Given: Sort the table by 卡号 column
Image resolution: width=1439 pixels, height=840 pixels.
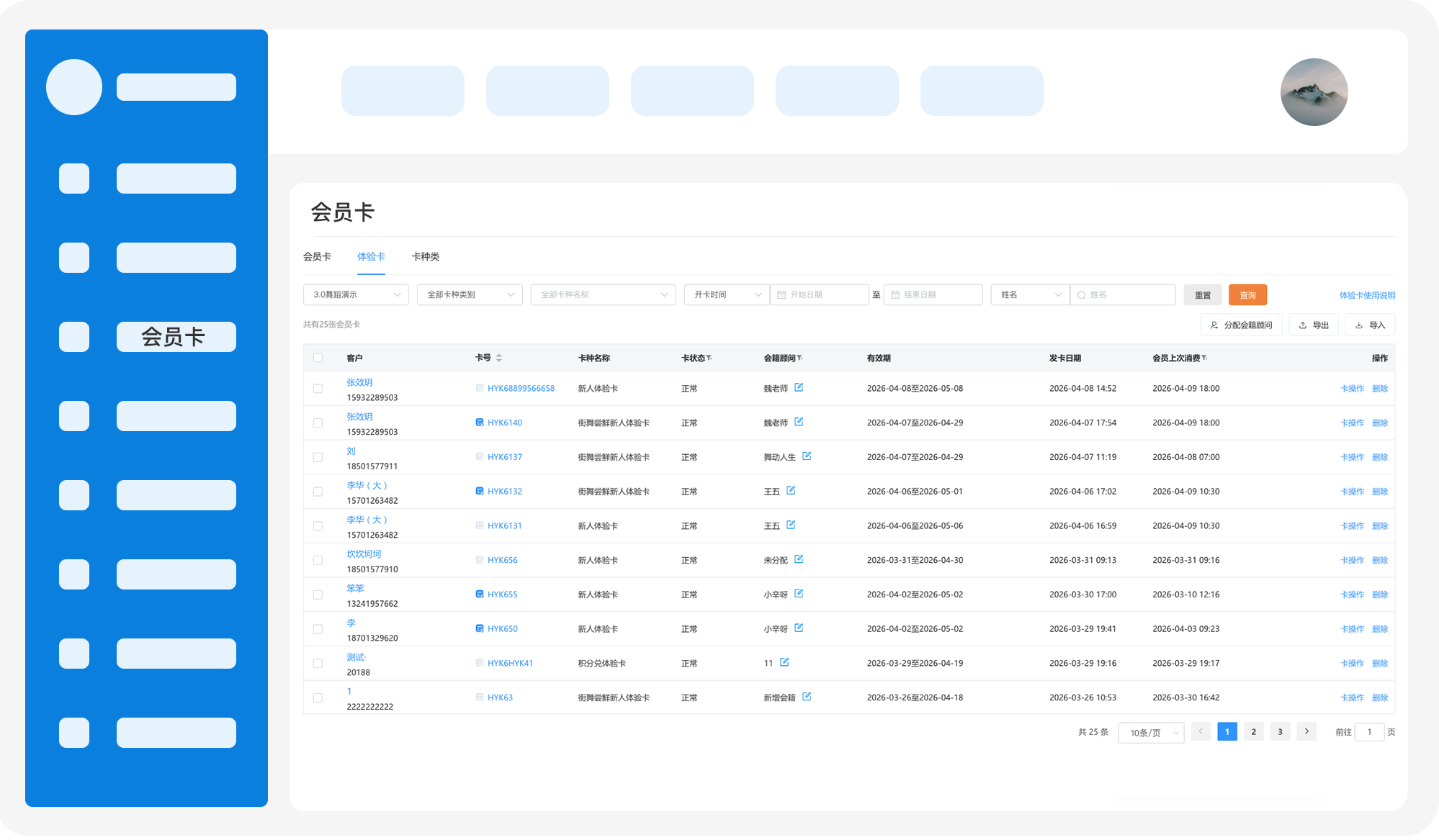Looking at the screenshot, I should (x=499, y=358).
